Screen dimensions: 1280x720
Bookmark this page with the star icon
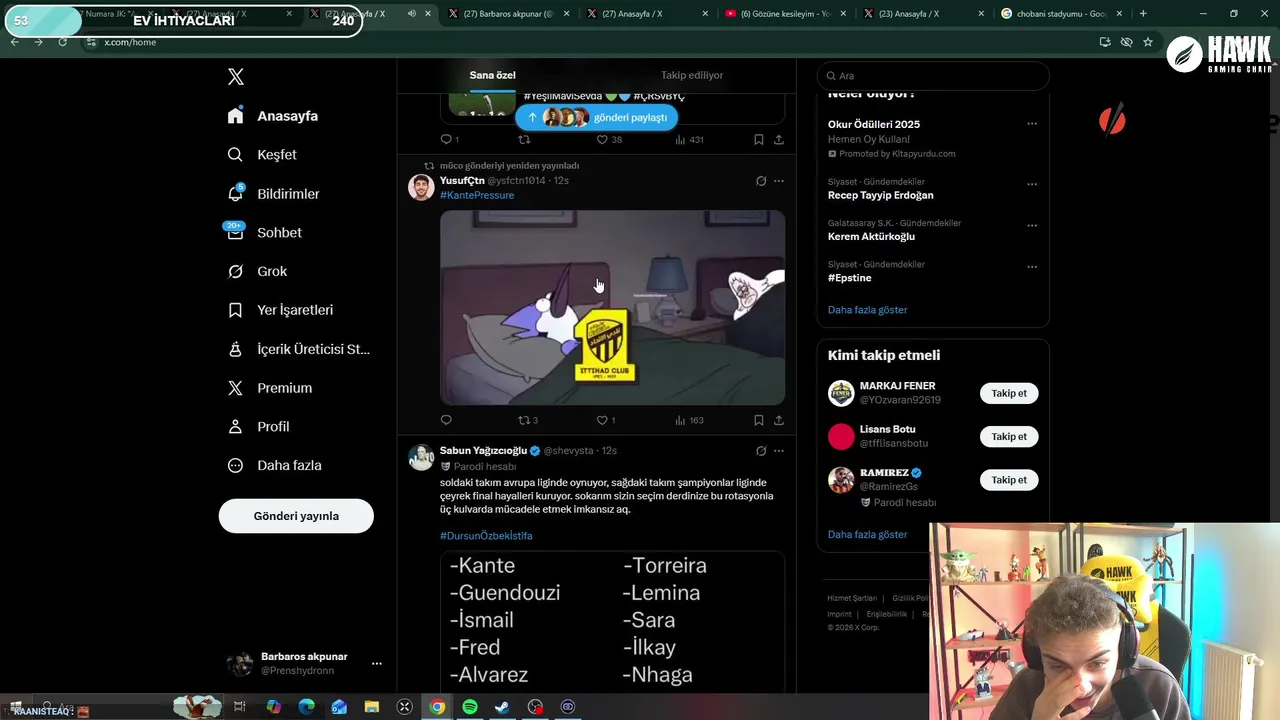[x=1148, y=42]
